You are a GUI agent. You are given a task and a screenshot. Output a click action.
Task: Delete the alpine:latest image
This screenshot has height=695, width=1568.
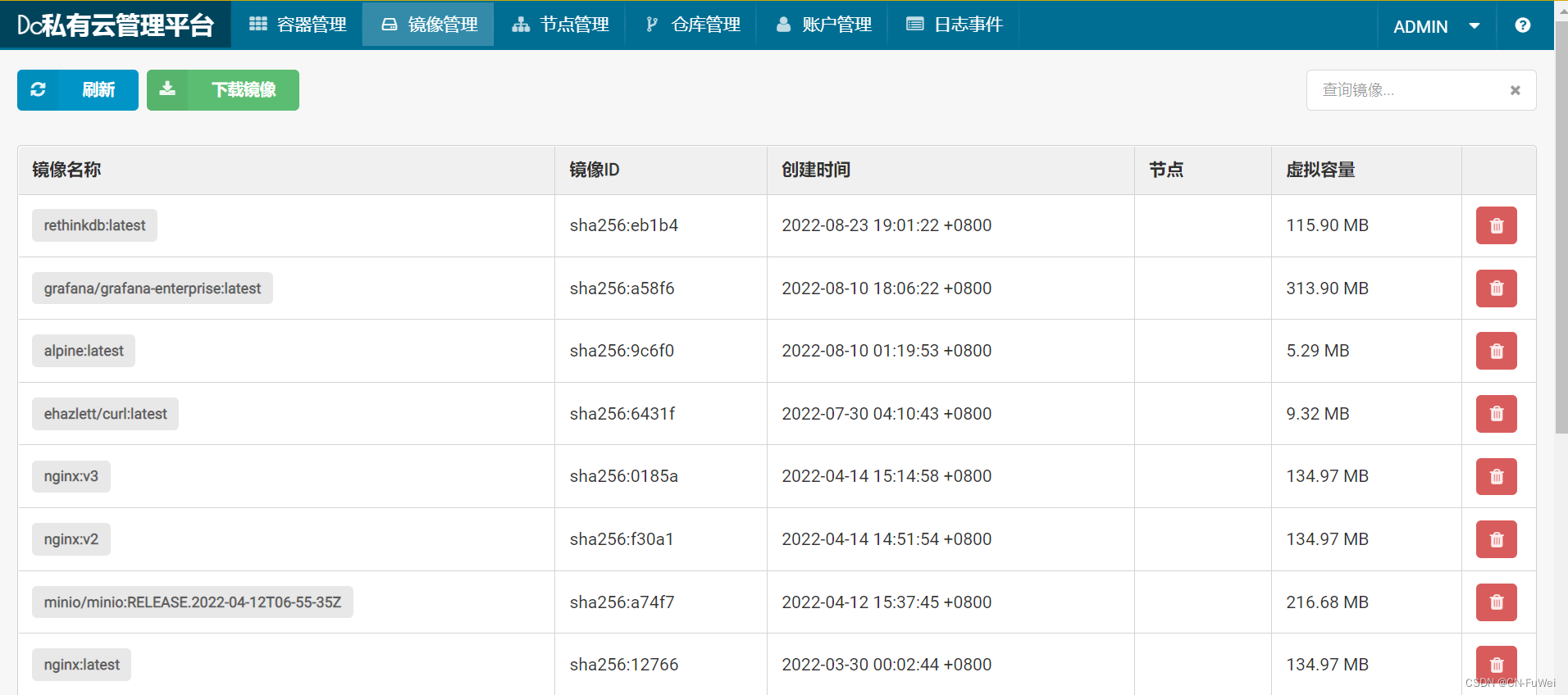(x=1496, y=351)
